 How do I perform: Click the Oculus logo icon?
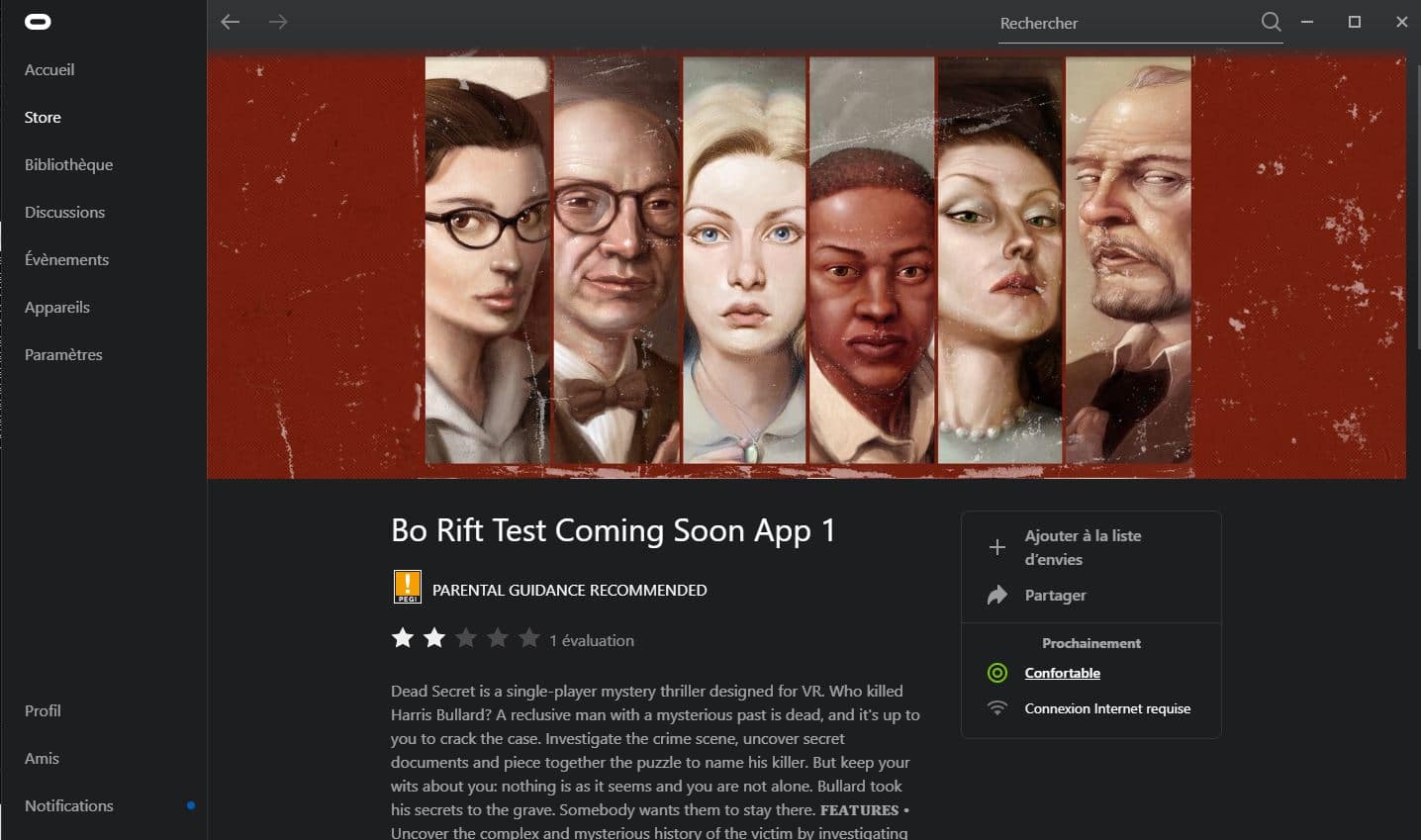(38, 22)
